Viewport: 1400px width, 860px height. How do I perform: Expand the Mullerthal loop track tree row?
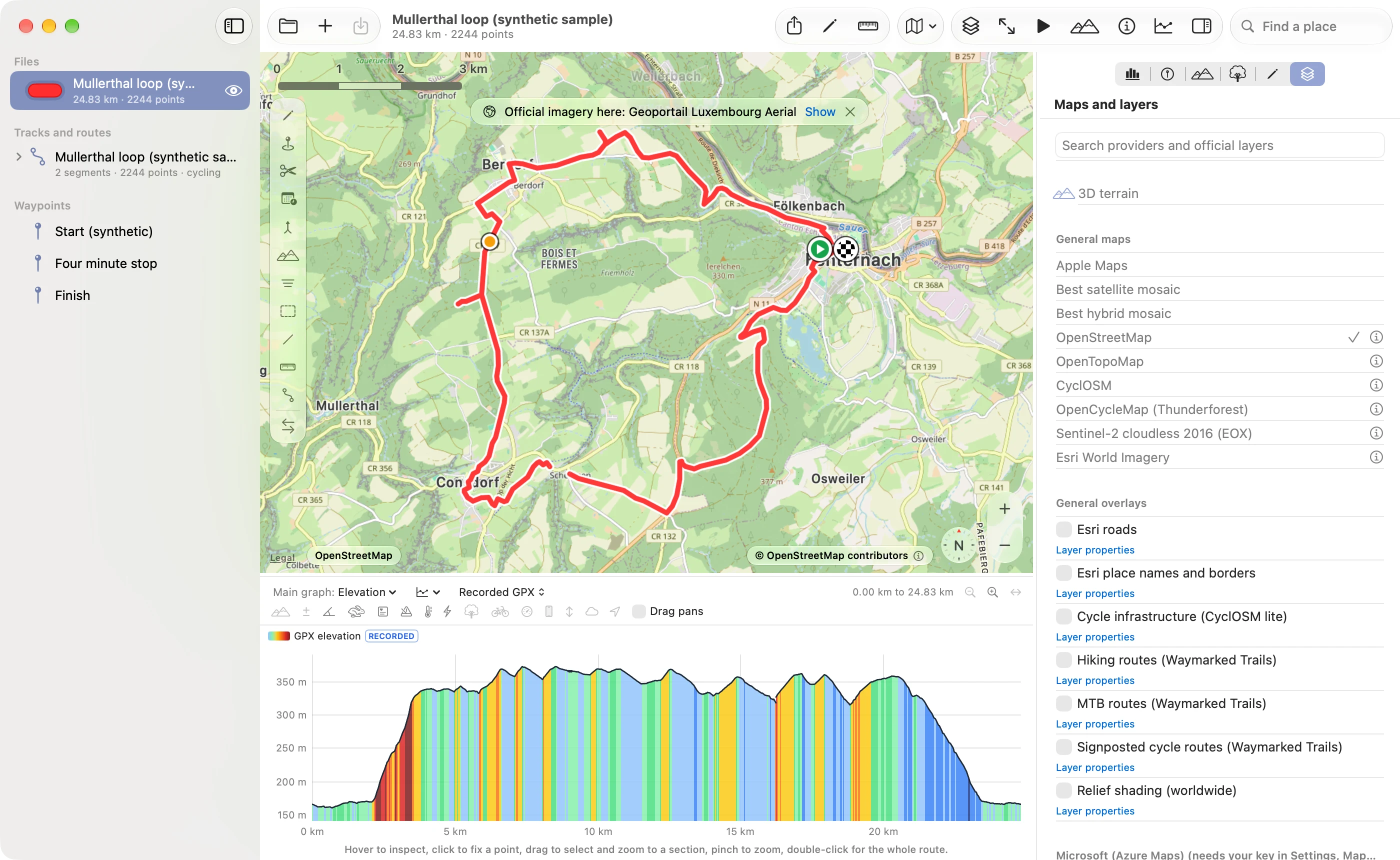(19, 156)
